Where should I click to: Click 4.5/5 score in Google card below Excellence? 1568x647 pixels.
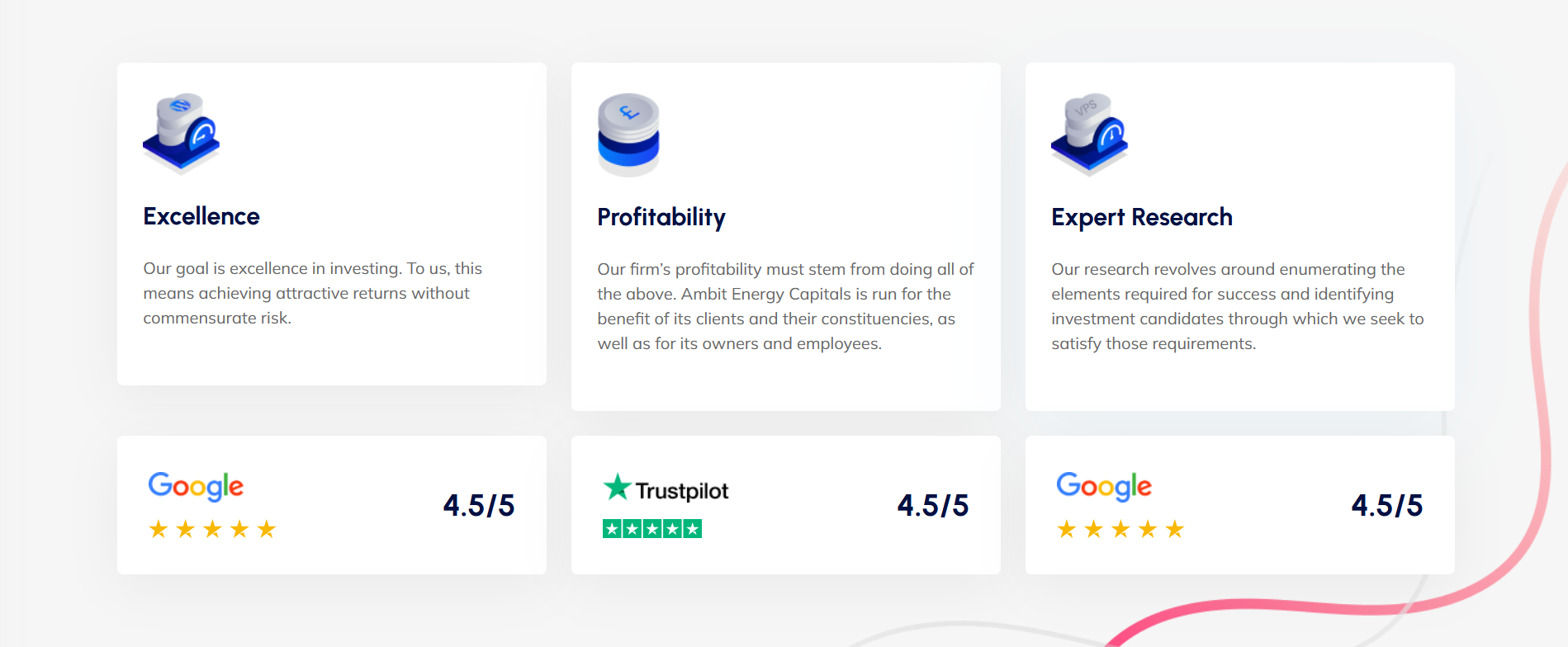(x=479, y=505)
